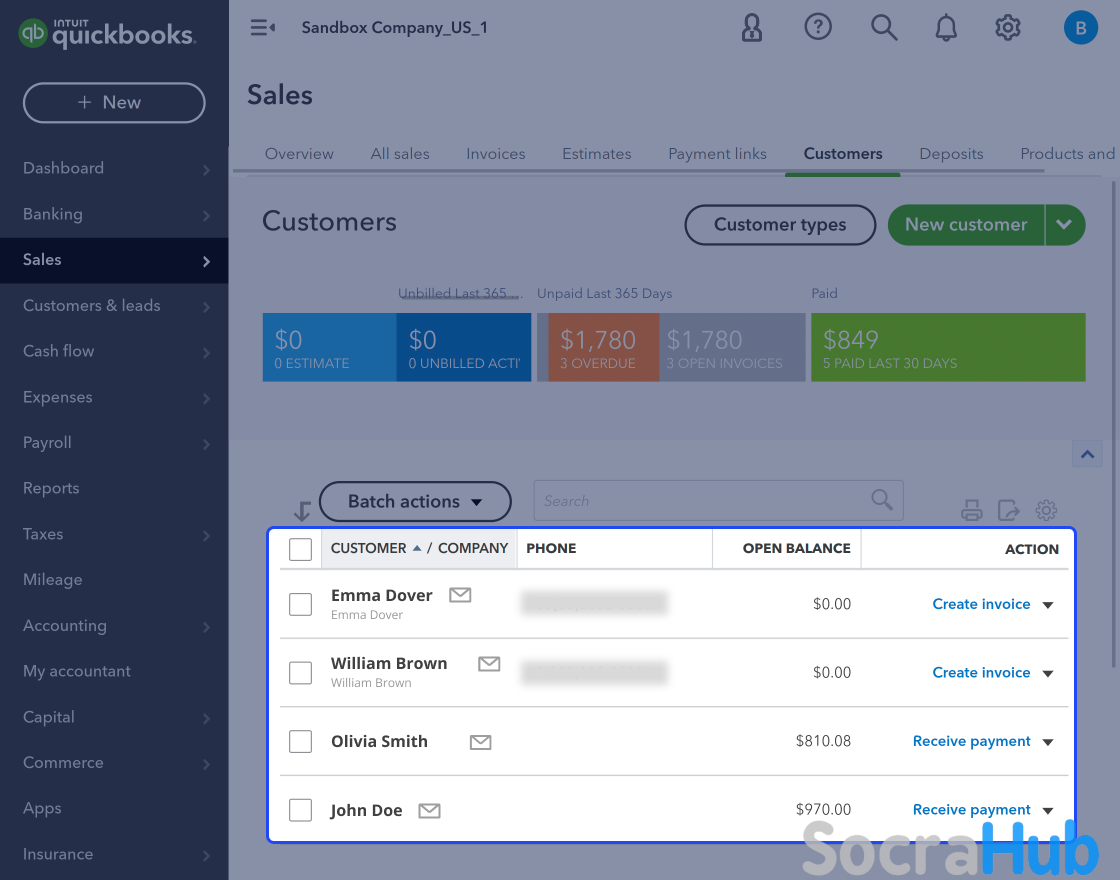The image size is (1120, 880).
Task: Click Receive payment for Olivia Smith
Action: (971, 741)
